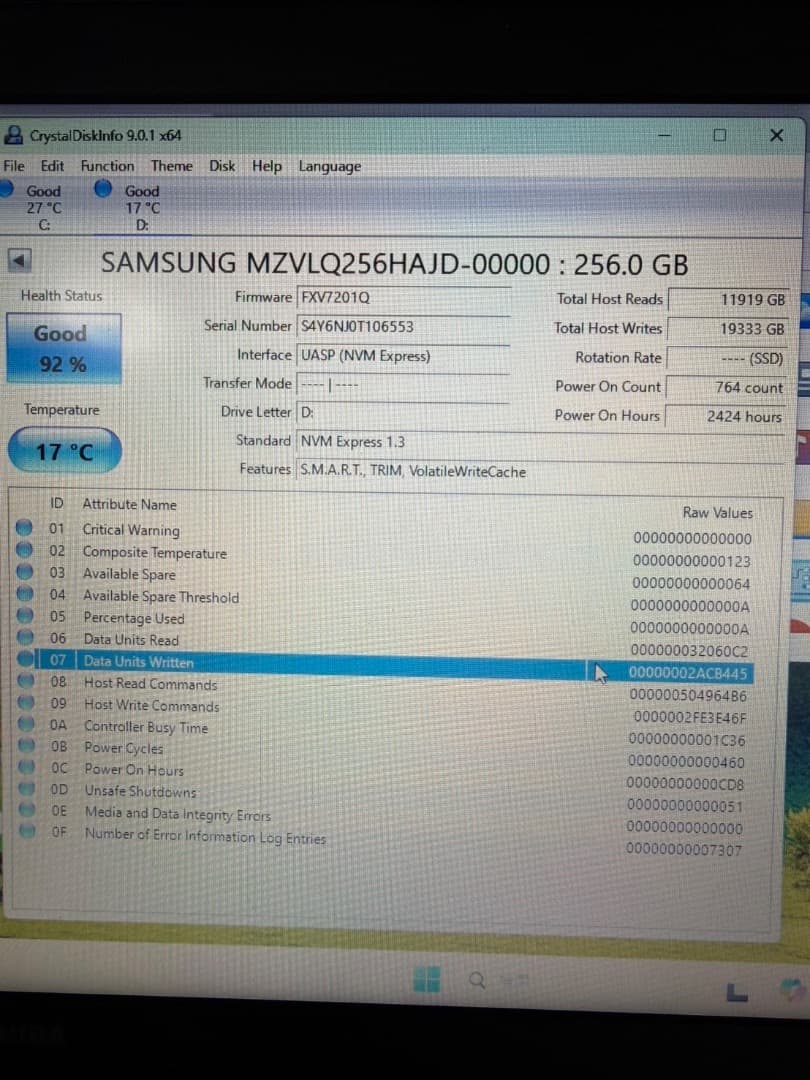Click the Transfer Mode field
Image resolution: width=810 pixels, height=1080 pixels.
(403, 384)
